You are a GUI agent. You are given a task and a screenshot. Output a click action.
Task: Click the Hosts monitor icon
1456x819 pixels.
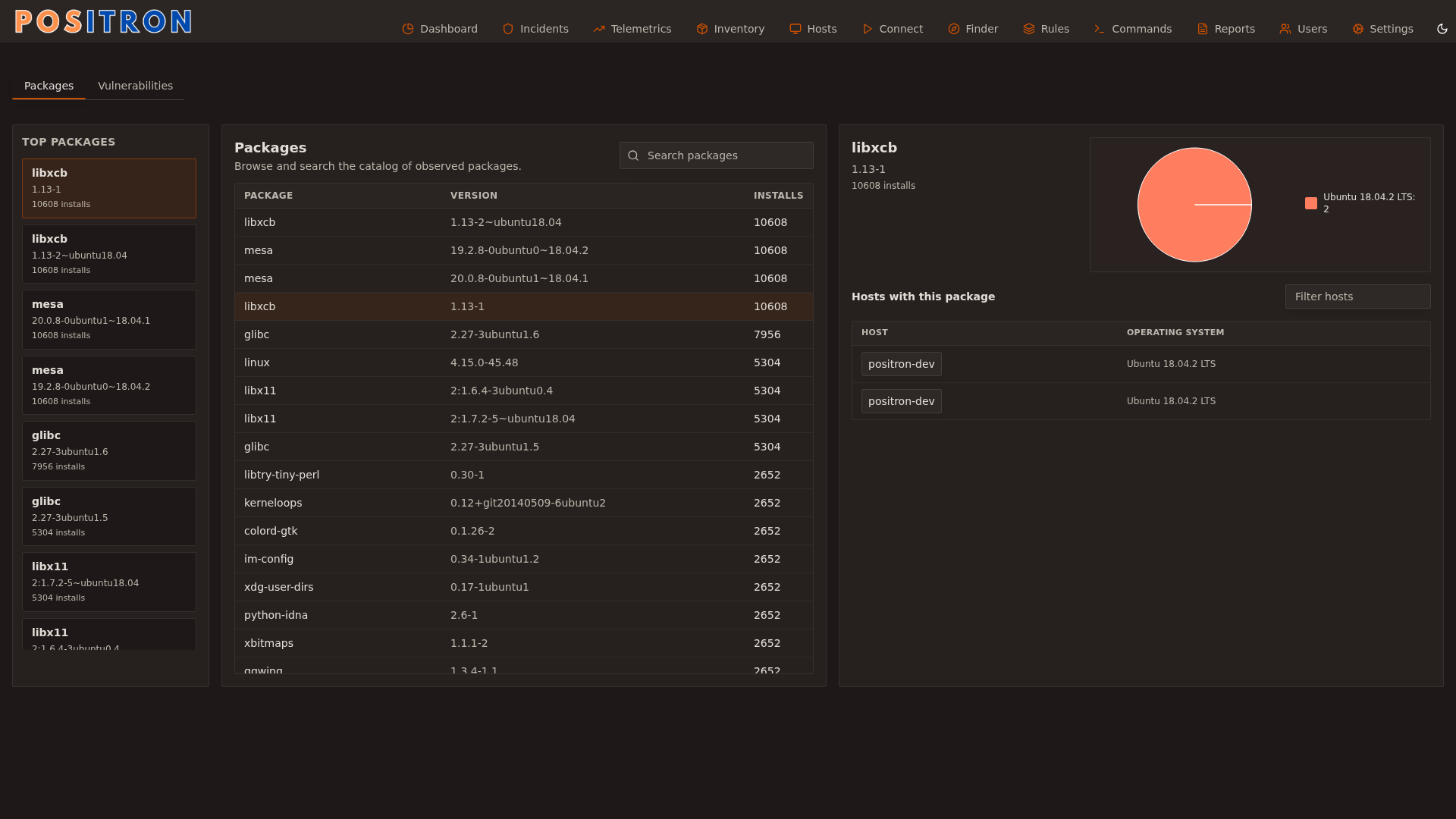pyautogui.click(x=795, y=29)
